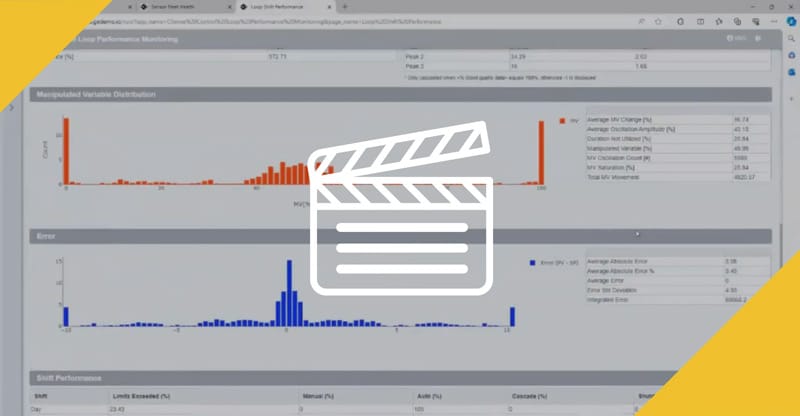Open the split screen toolbar icon

pos(700,21)
